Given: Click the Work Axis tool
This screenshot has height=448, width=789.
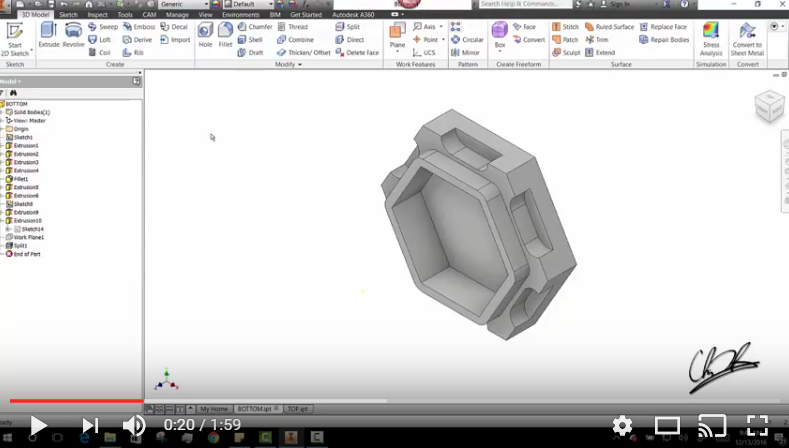Looking at the screenshot, I should click(424, 27).
